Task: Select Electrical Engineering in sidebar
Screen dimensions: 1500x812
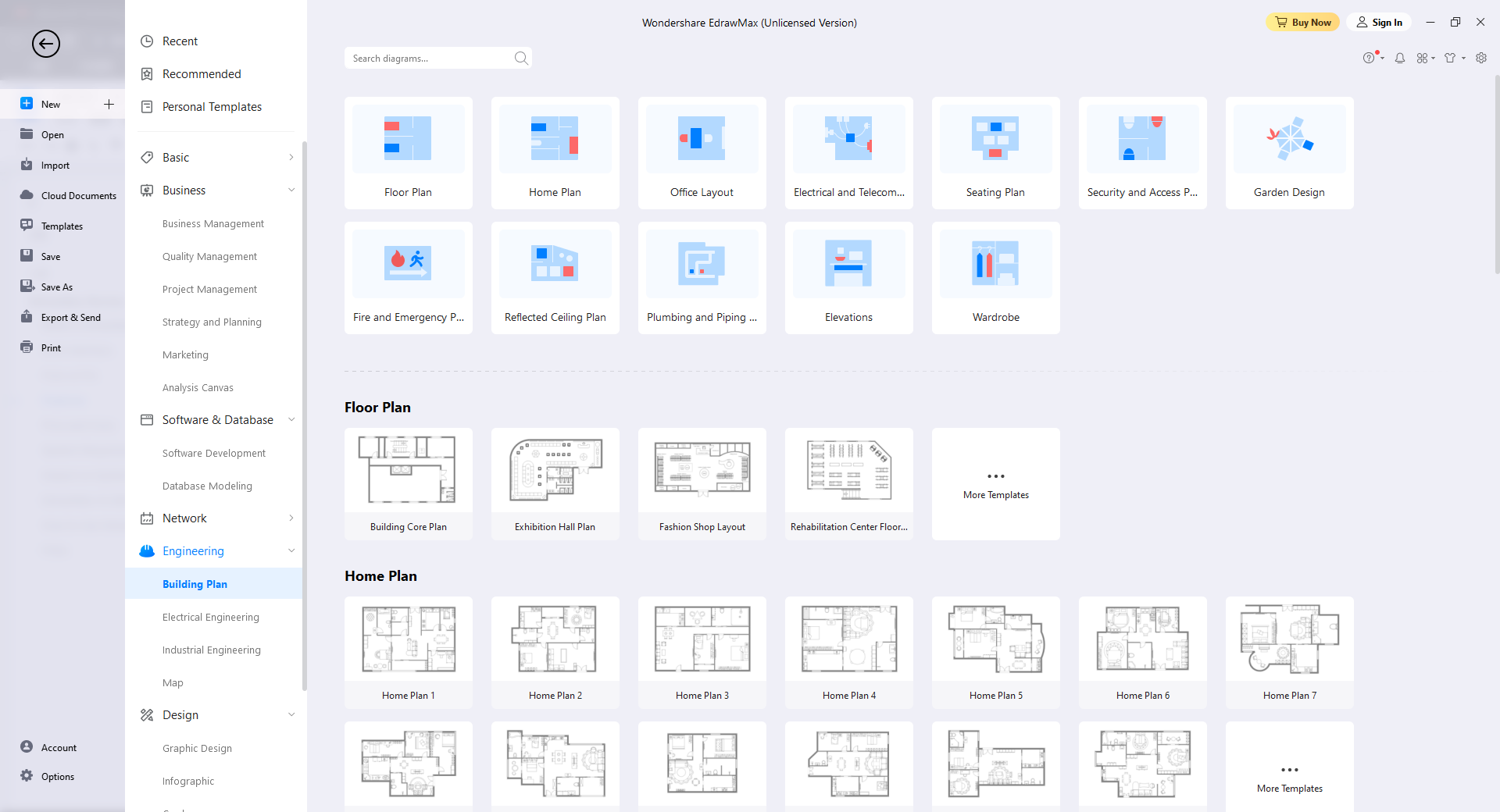Action: click(x=210, y=617)
